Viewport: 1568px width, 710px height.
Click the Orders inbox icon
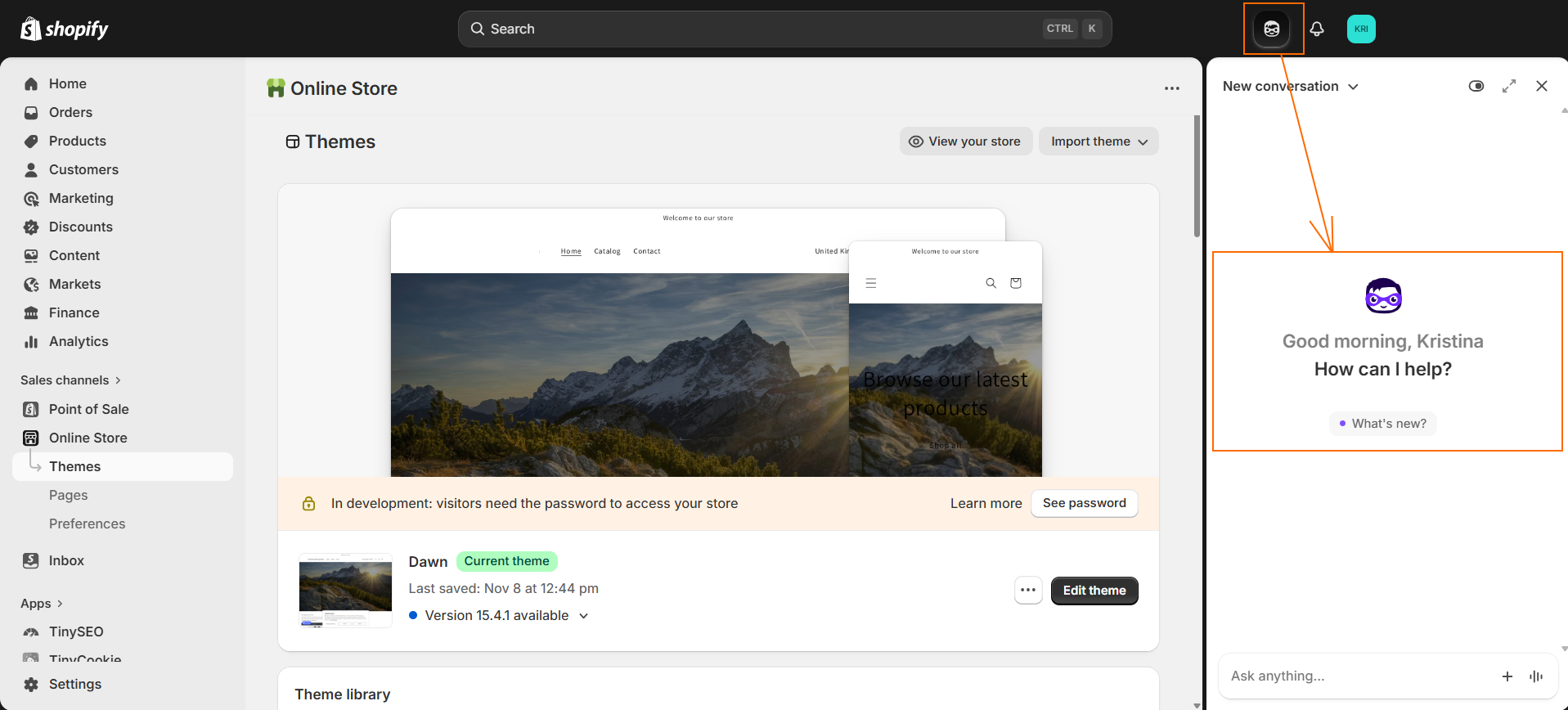click(x=31, y=112)
